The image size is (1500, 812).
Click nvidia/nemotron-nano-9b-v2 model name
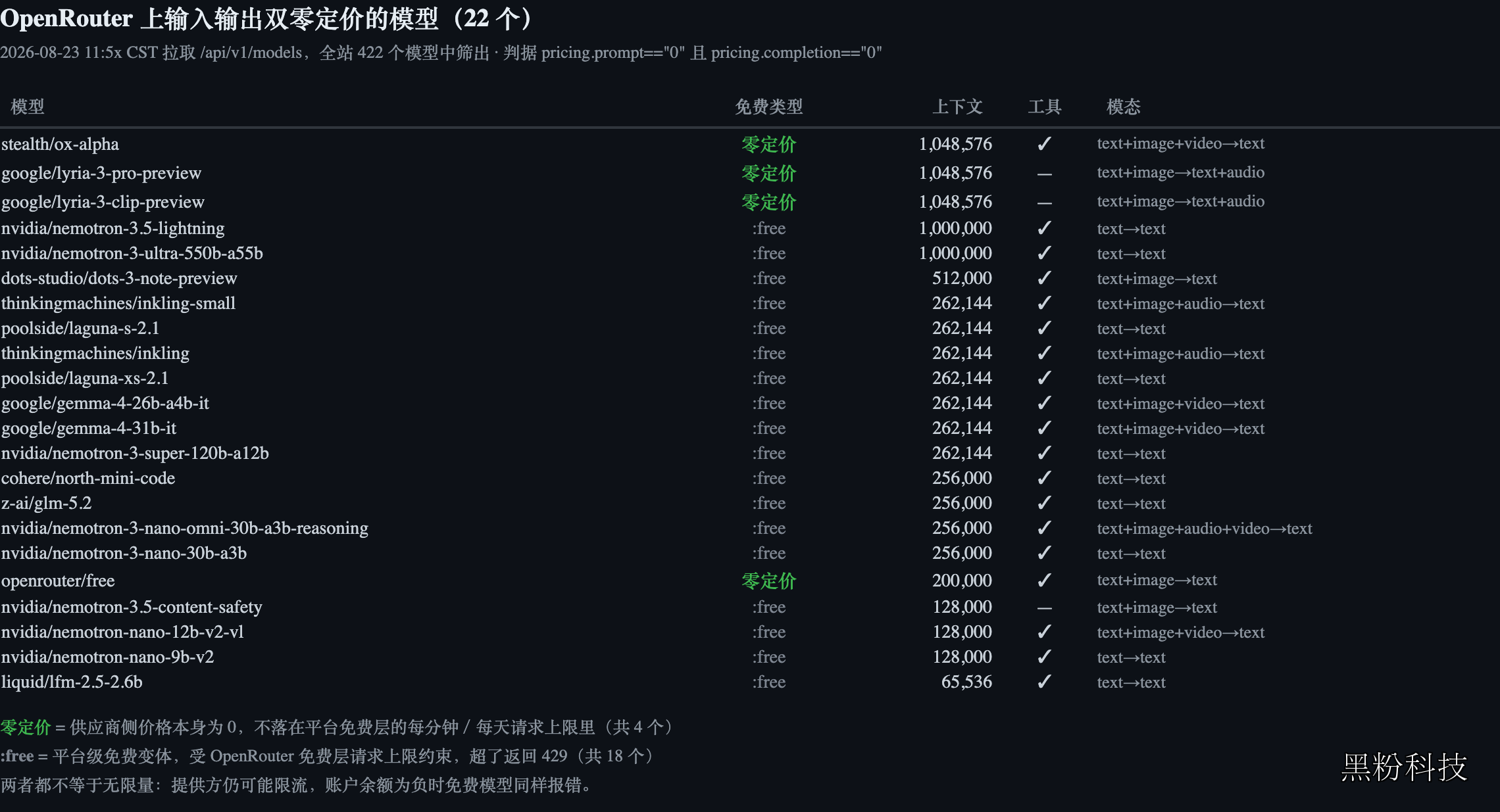click(x=107, y=657)
